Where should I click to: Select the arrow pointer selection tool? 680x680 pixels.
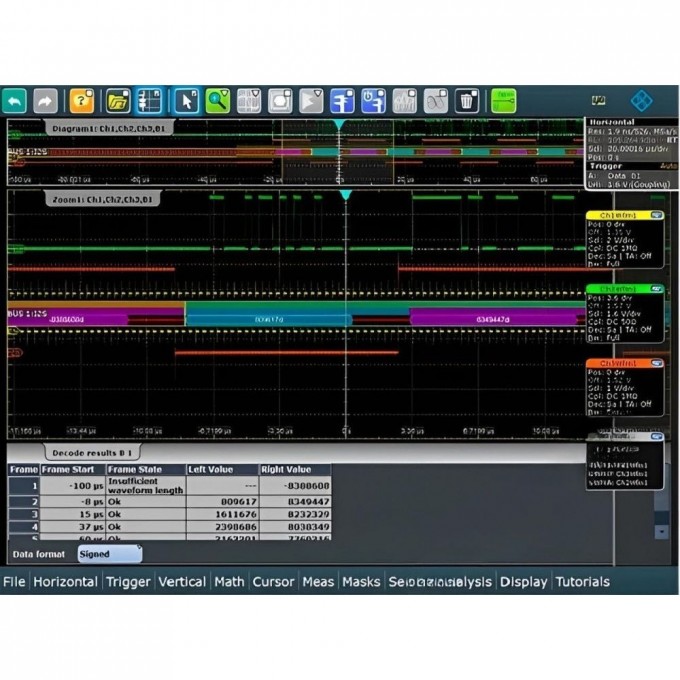pos(187,101)
